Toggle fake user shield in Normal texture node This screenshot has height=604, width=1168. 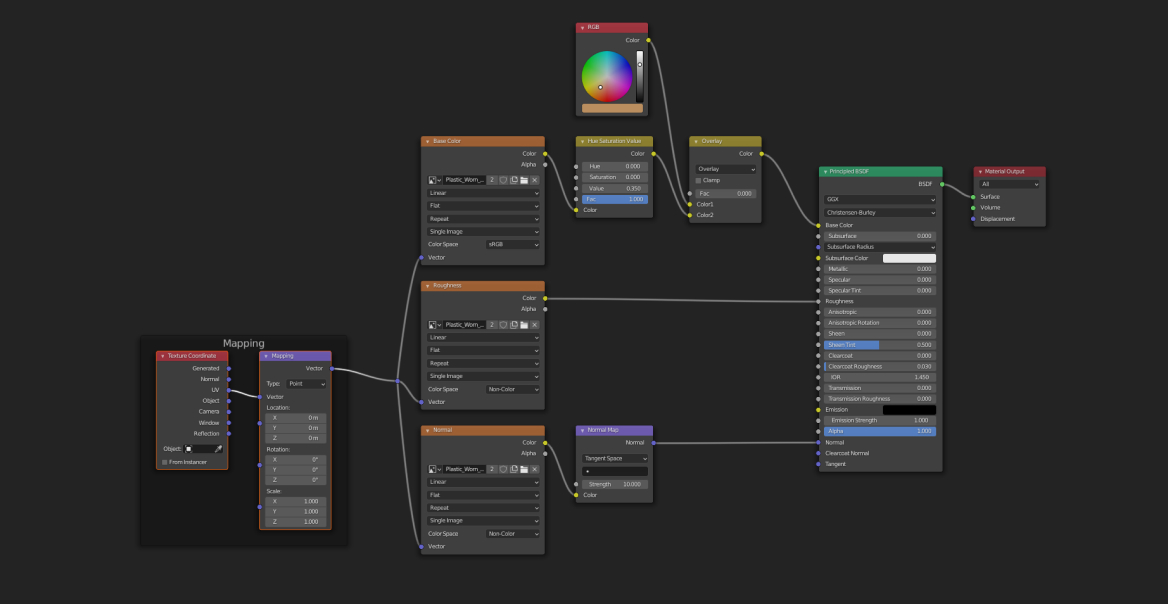point(503,469)
